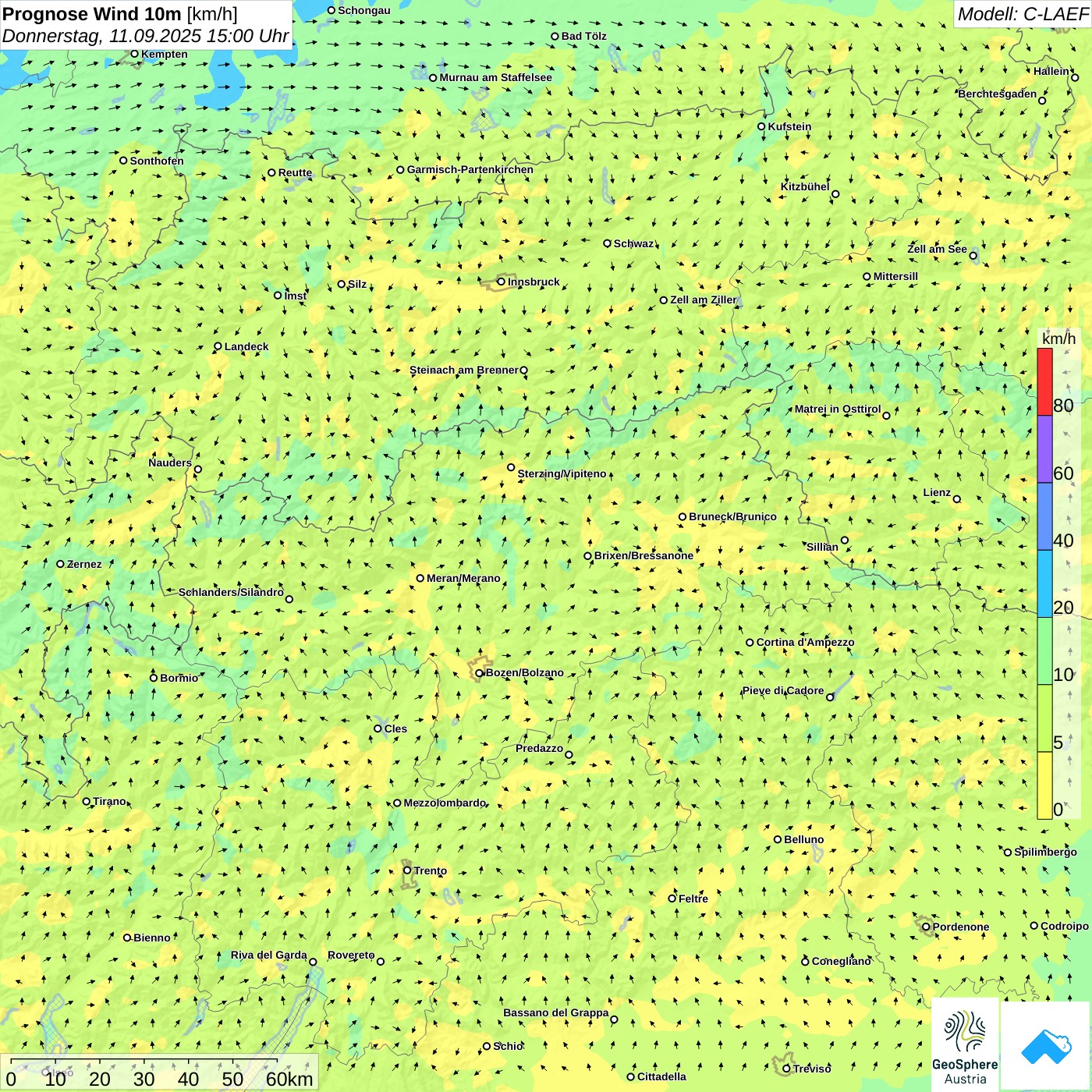Click the "Steinach am Brenner" label

point(464,370)
